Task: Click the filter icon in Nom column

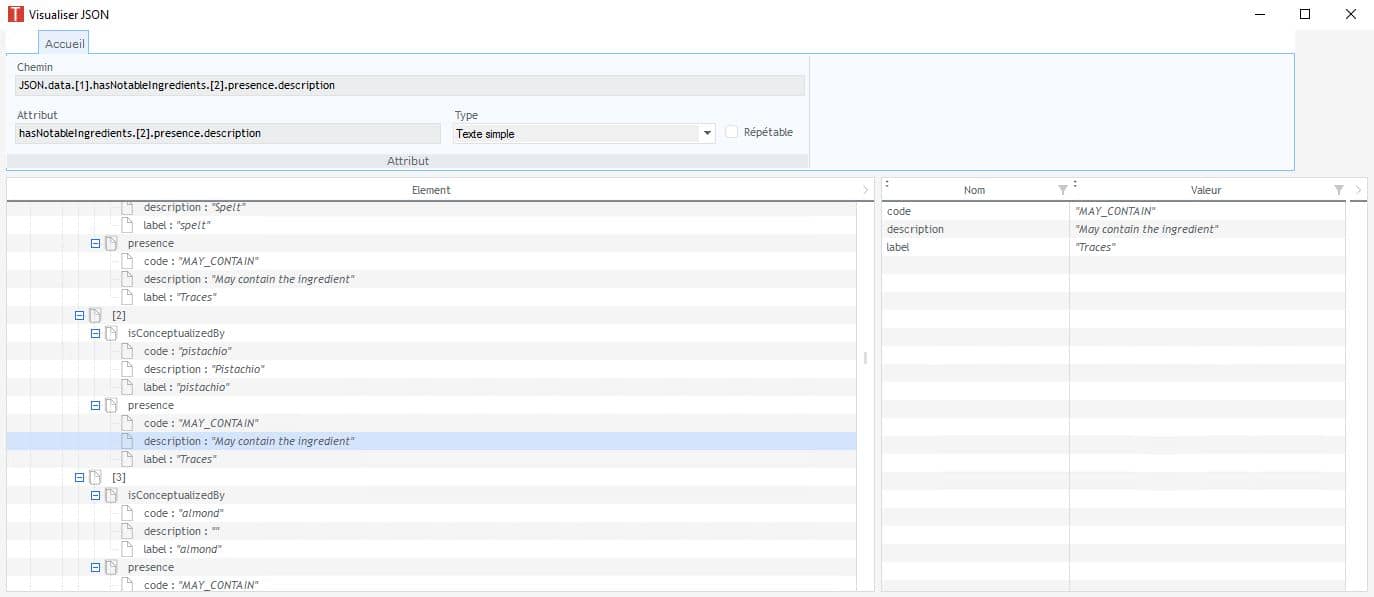Action: tap(1062, 190)
